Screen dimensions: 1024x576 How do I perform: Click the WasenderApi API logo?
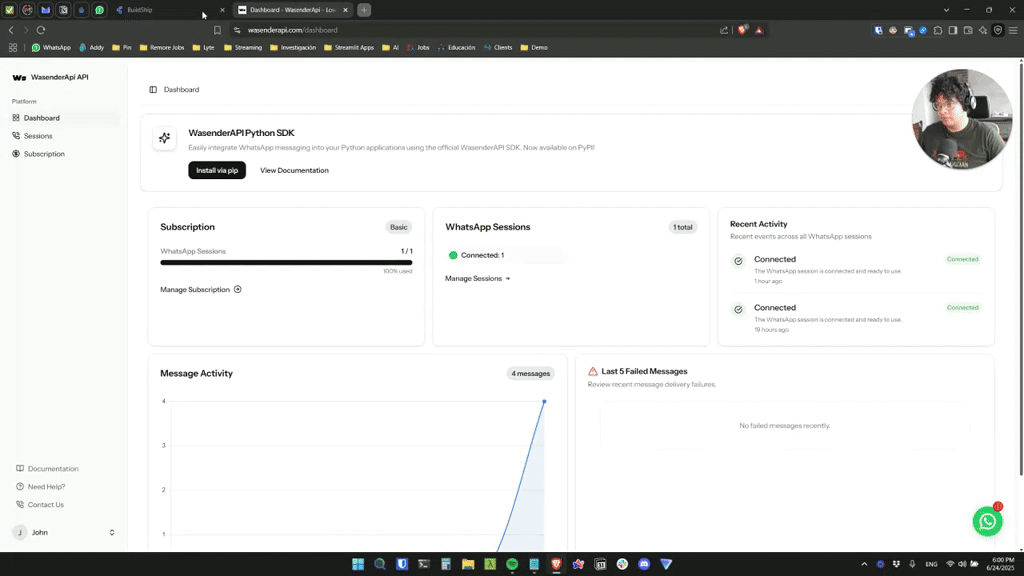(50, 77)
